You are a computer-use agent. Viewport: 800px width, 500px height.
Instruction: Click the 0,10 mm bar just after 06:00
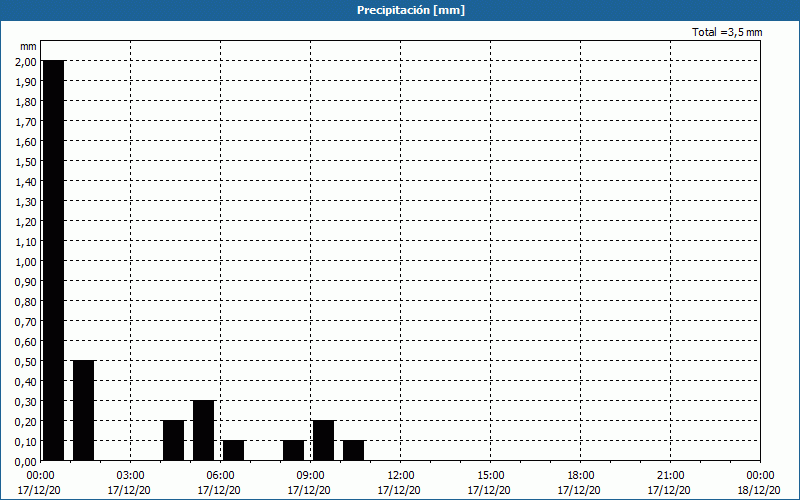click(234, 451)
